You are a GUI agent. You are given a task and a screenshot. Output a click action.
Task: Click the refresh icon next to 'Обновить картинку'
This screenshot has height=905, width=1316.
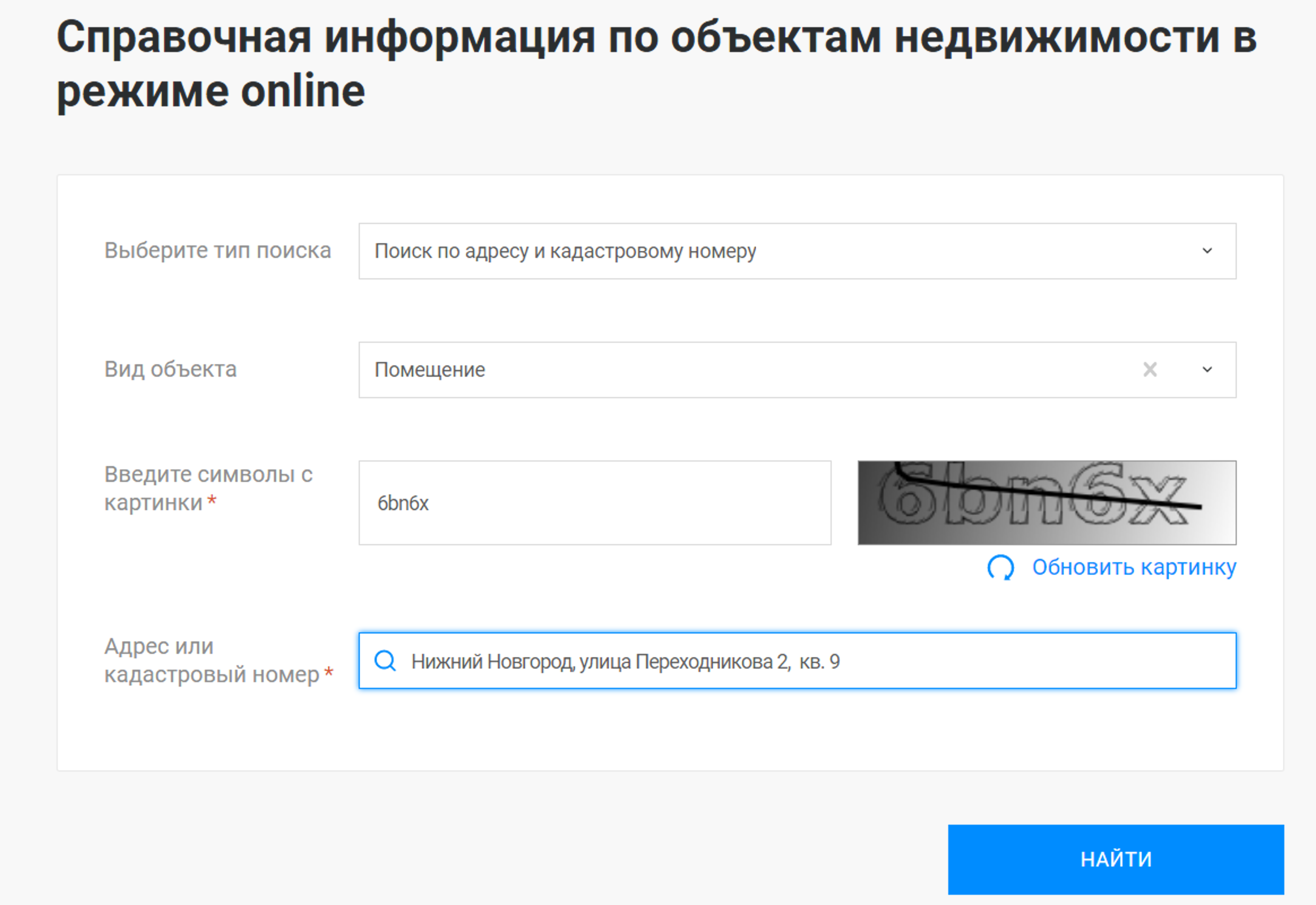click(1001, 568)
